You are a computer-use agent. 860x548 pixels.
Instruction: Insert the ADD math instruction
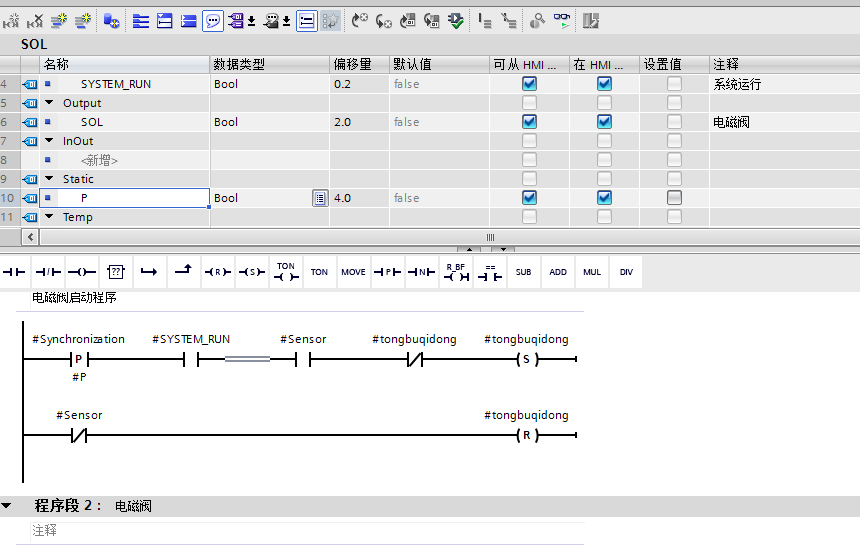[x=558, y=272]
